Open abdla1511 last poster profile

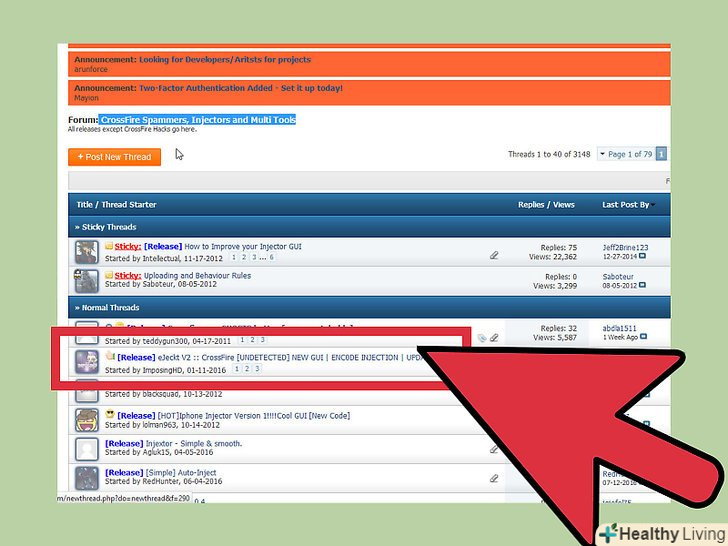point(619,328)
